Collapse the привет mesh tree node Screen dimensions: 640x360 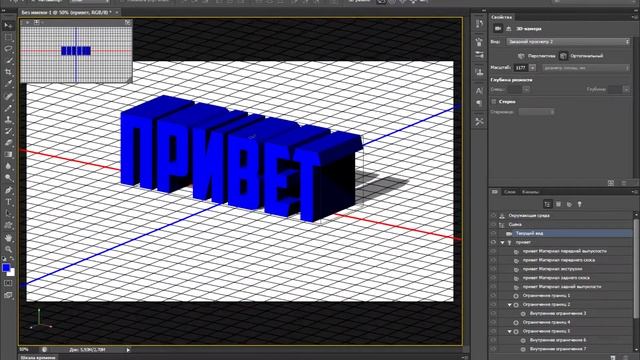[502, 242]
